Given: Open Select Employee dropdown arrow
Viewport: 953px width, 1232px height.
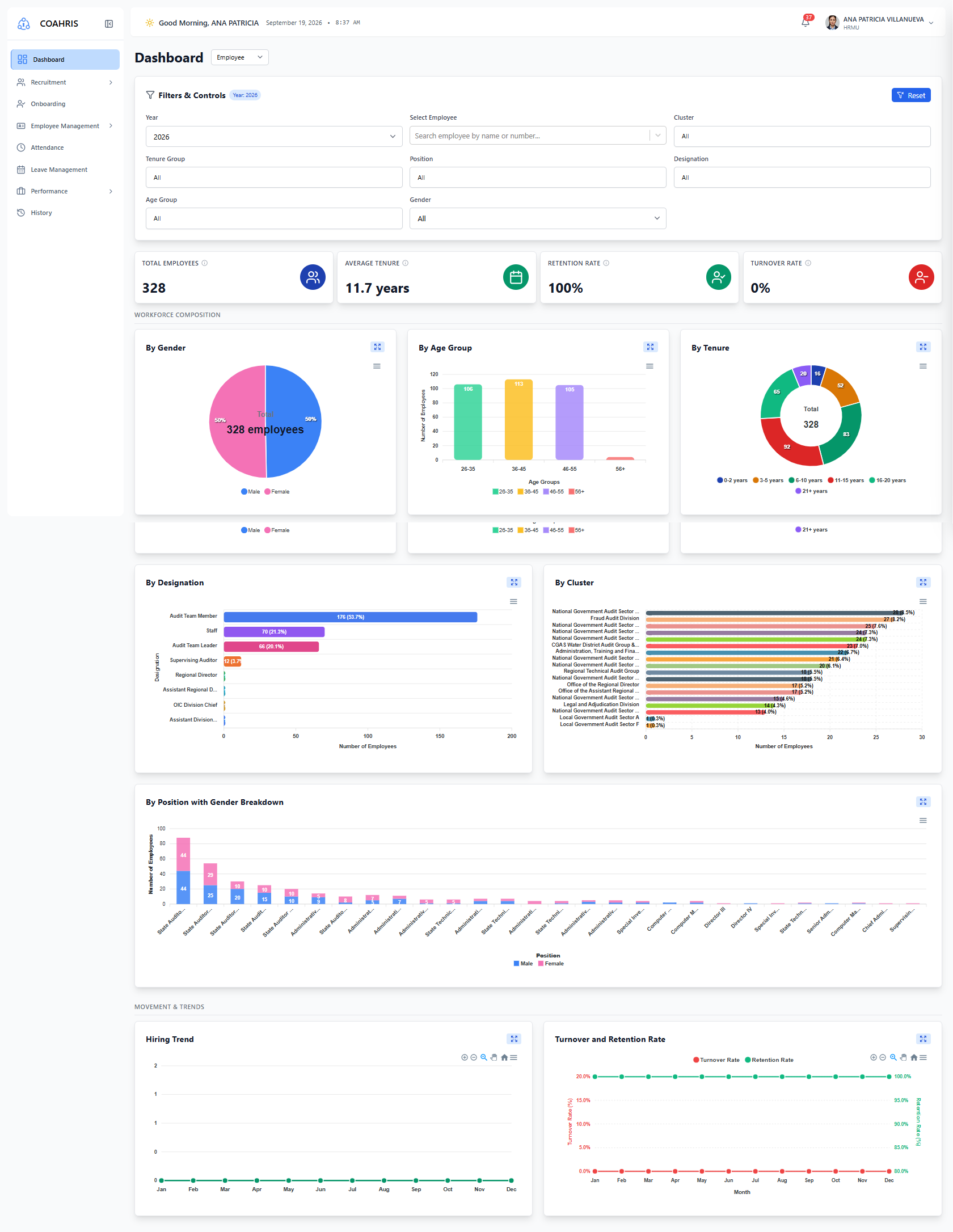Looking at the screenshot, I should point(658,136).
